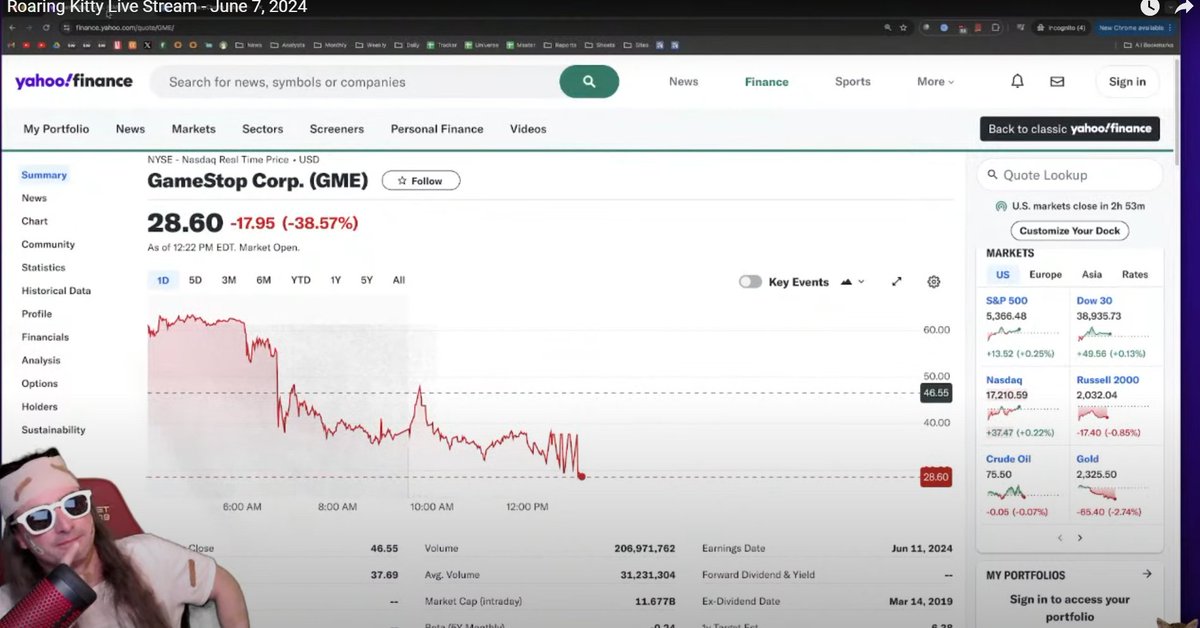
Task: Open the Analysts bookmarks folder
Action: point(287,45)
